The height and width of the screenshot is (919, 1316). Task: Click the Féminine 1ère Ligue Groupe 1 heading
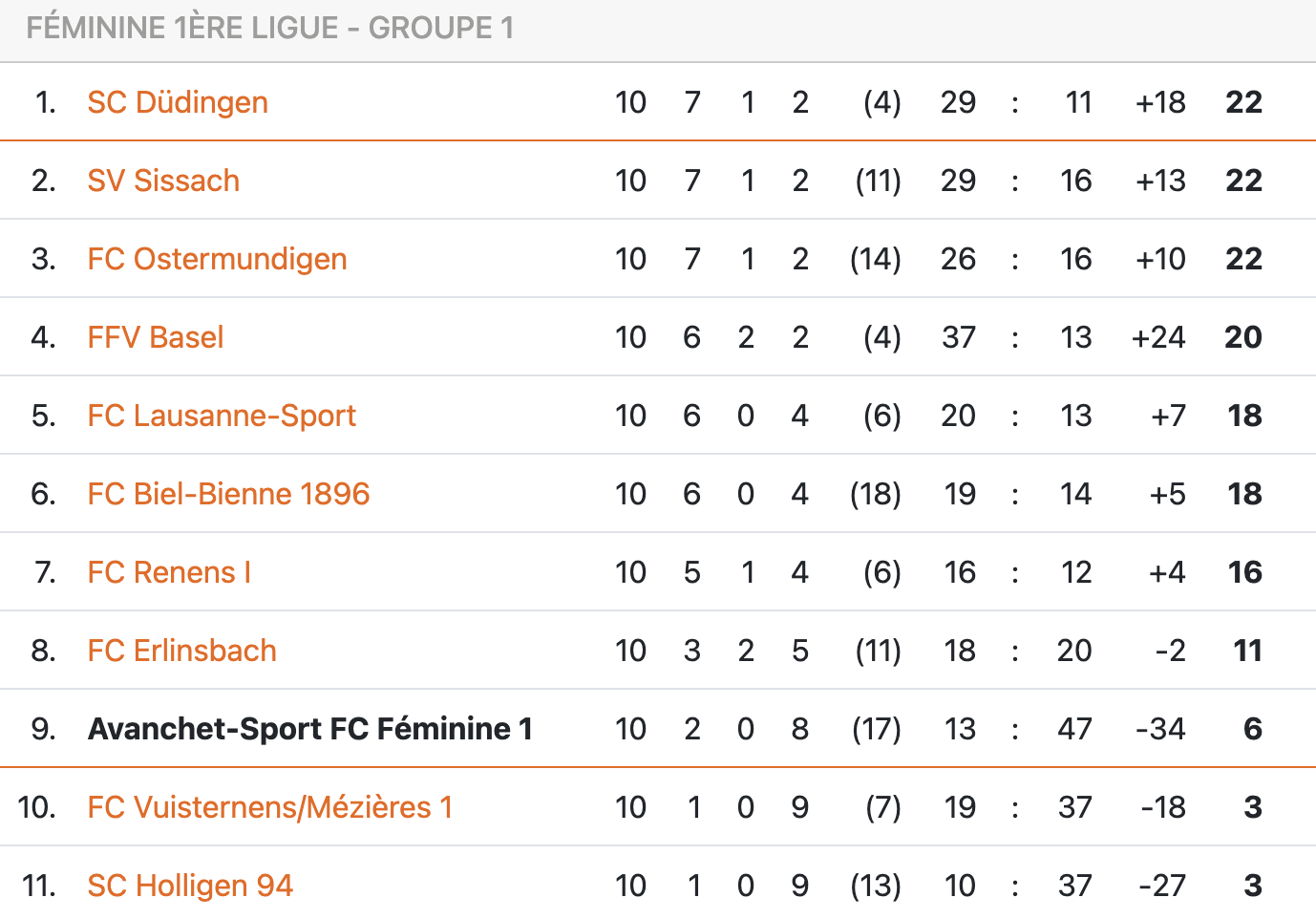(270, 28)
